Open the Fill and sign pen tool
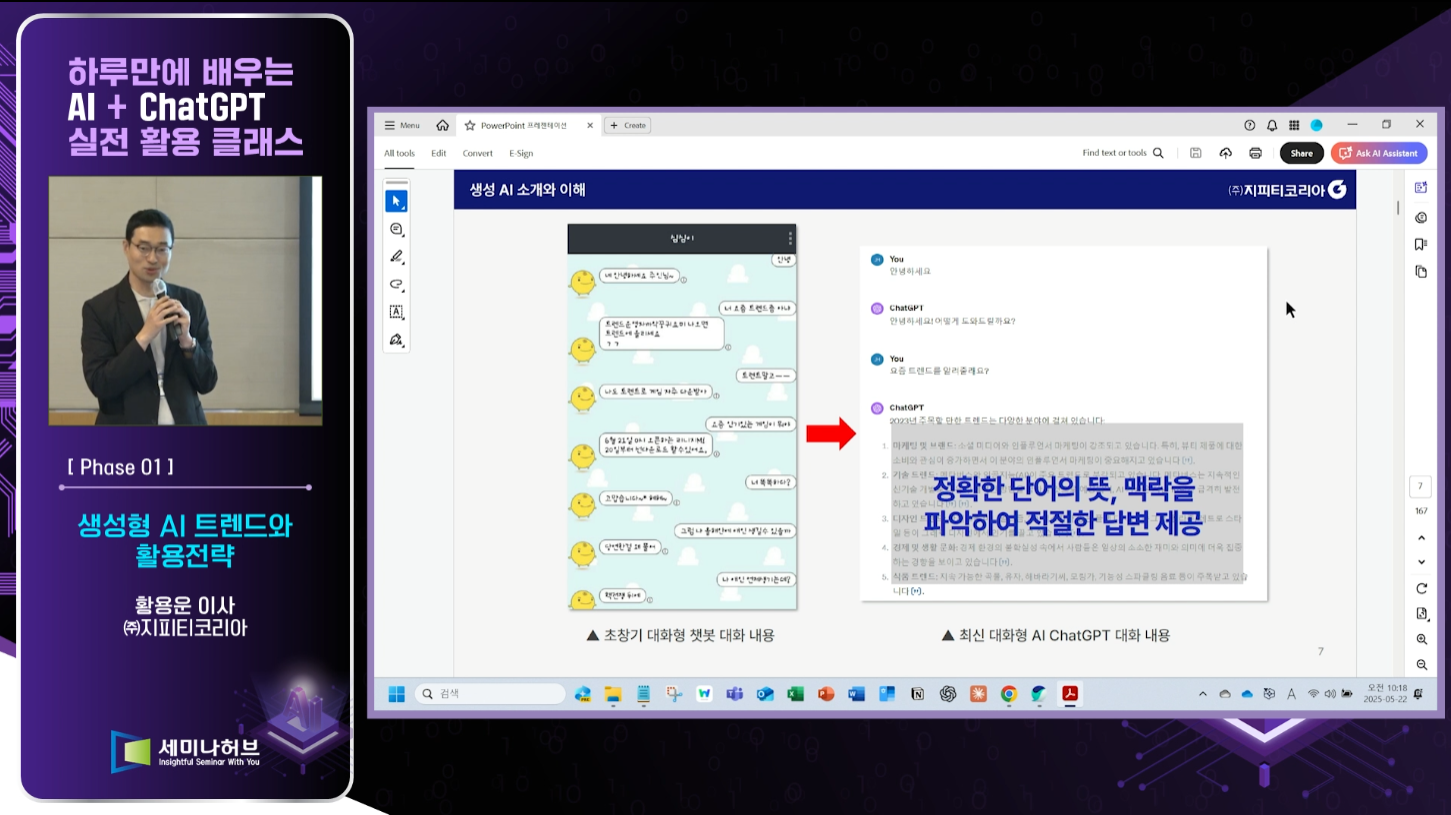Viewport: 1451px width, 815px height. pyautogui.click(x=396, y=340)
